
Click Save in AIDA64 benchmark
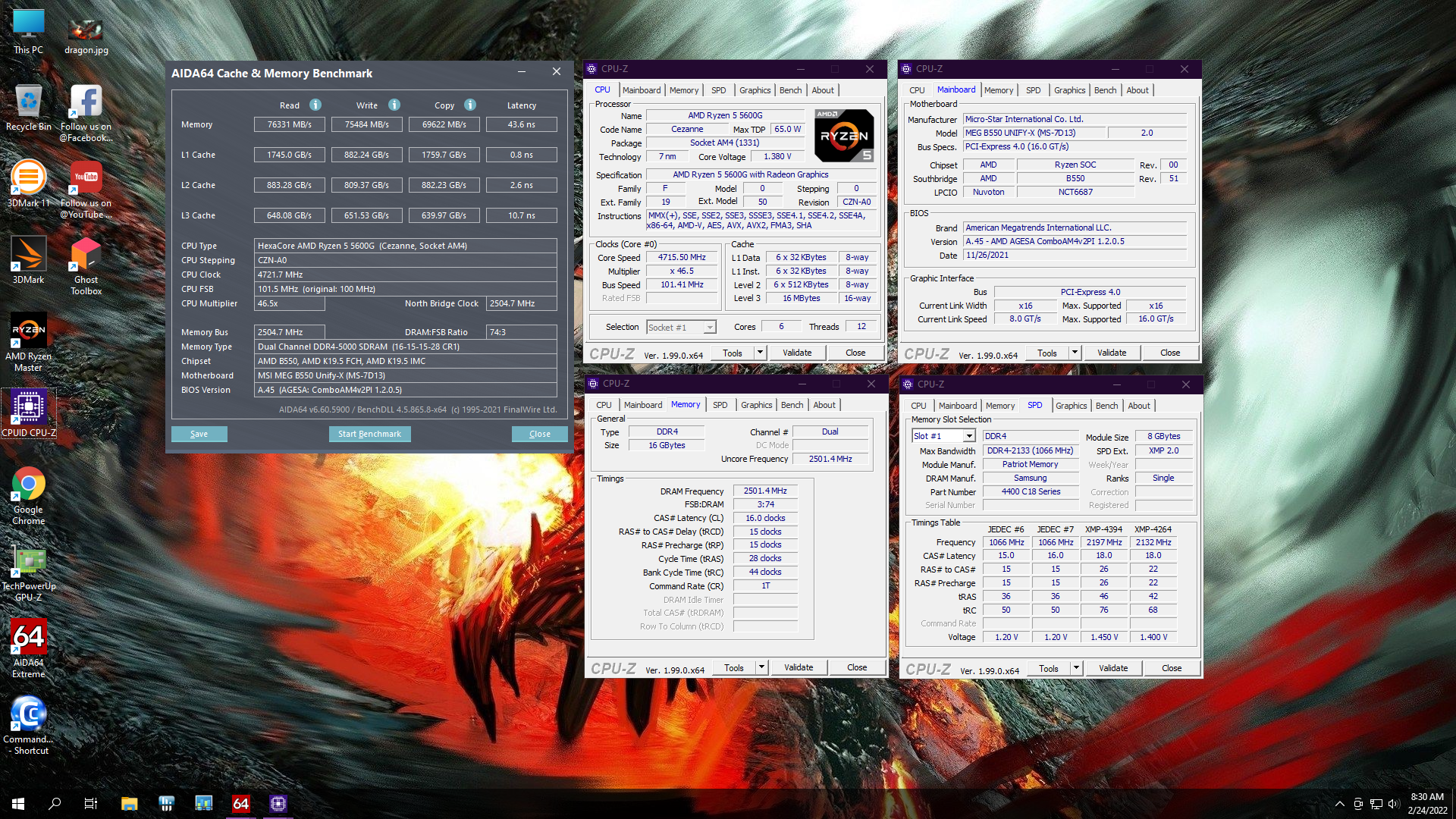[199, 434]
